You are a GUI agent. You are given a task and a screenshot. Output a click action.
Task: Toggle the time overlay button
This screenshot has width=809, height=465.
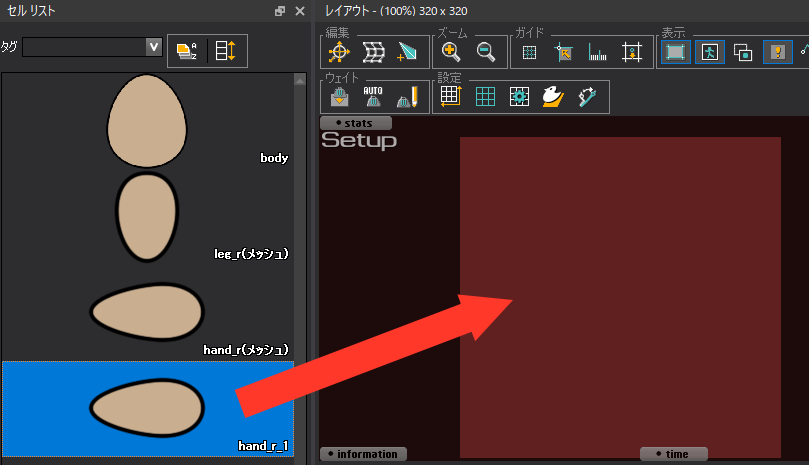click(674, 454)
